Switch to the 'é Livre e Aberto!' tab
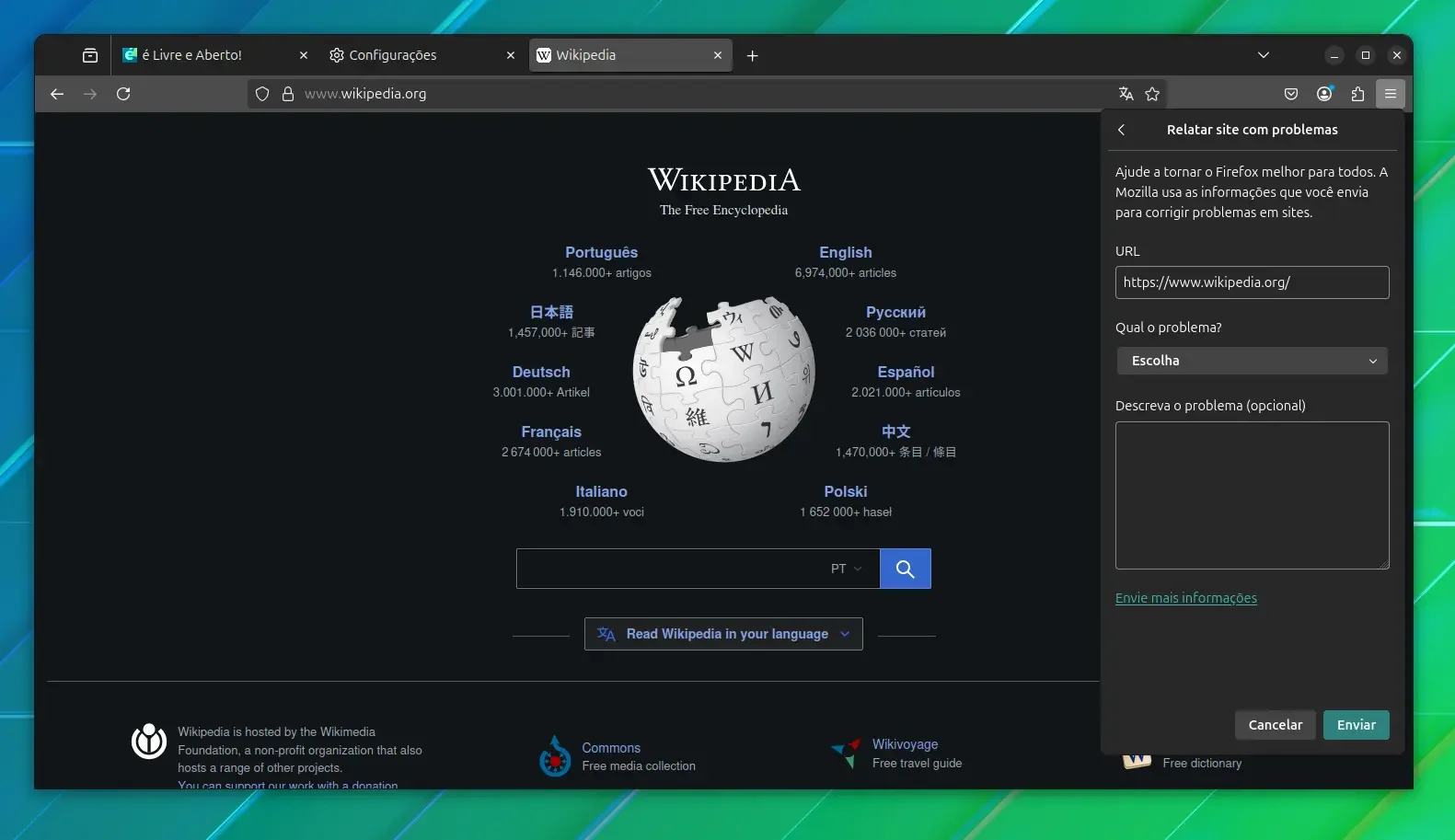 (216, 55)
